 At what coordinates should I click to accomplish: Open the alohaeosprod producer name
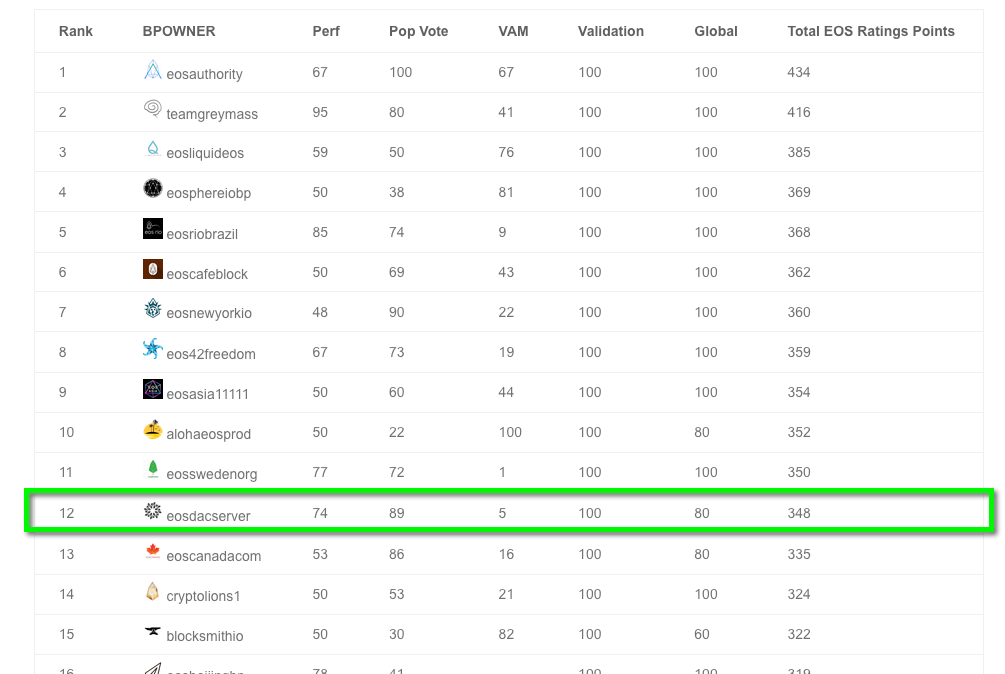coord(208,434)
